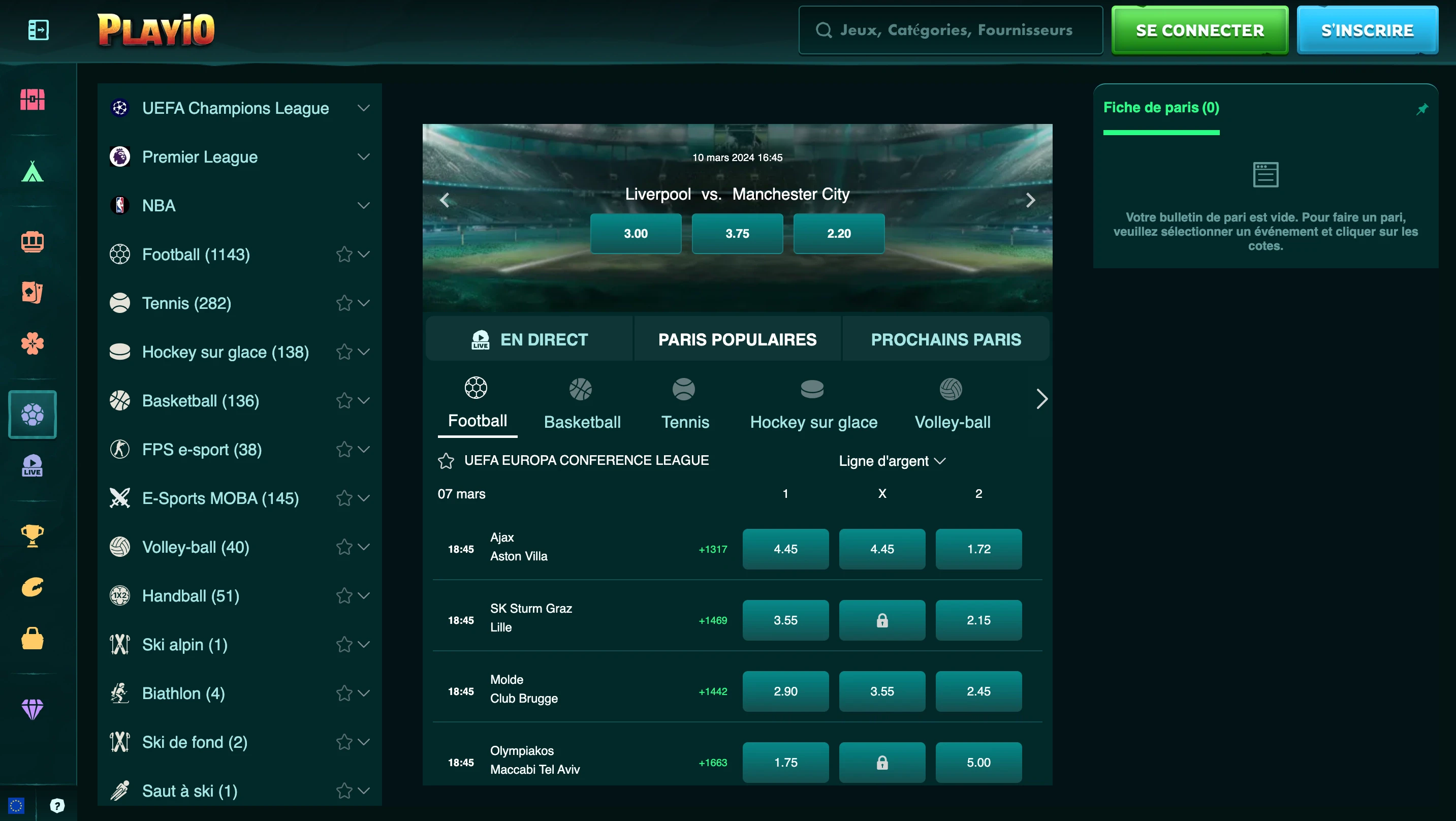Select the Tennis sport tab
Viewport: 1456px width, 821px height.
pyautogui.click(x=684, y=404)
